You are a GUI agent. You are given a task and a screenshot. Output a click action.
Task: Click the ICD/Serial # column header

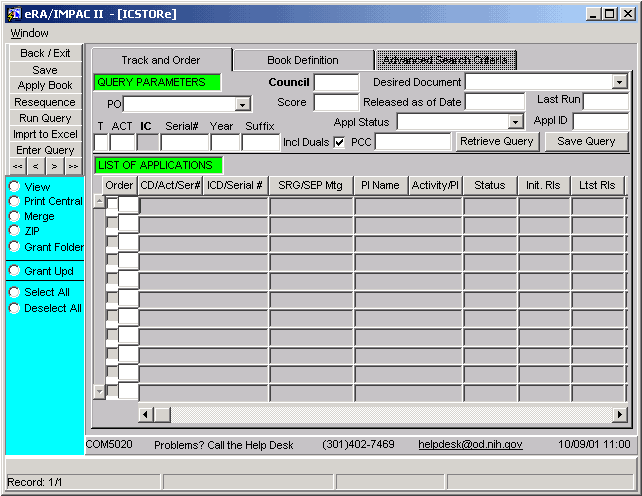pyautogui.click(x=235, y=186)
